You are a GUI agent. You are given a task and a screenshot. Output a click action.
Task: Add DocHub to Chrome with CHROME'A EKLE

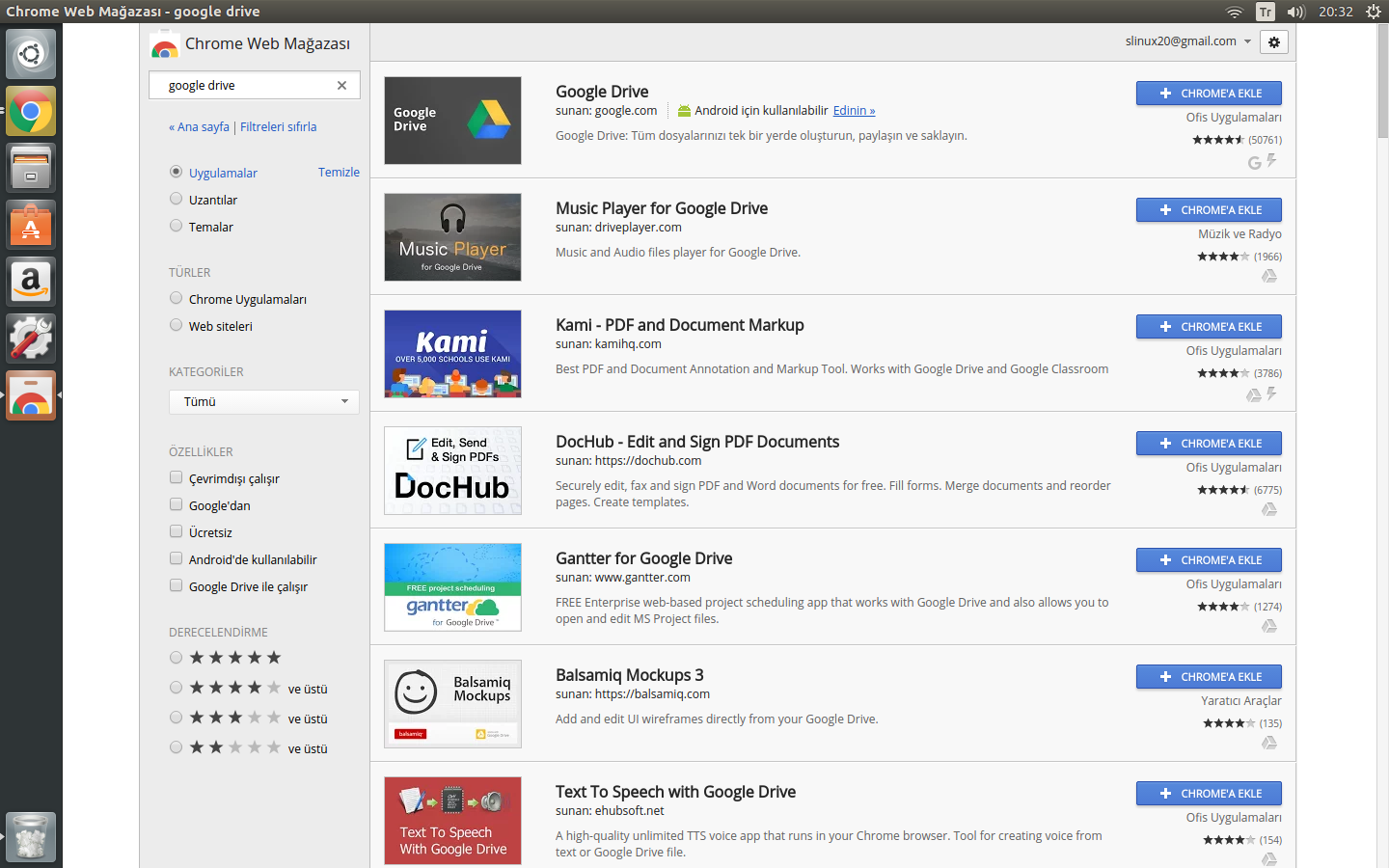pyautogui.click(x=1209, y=444)
